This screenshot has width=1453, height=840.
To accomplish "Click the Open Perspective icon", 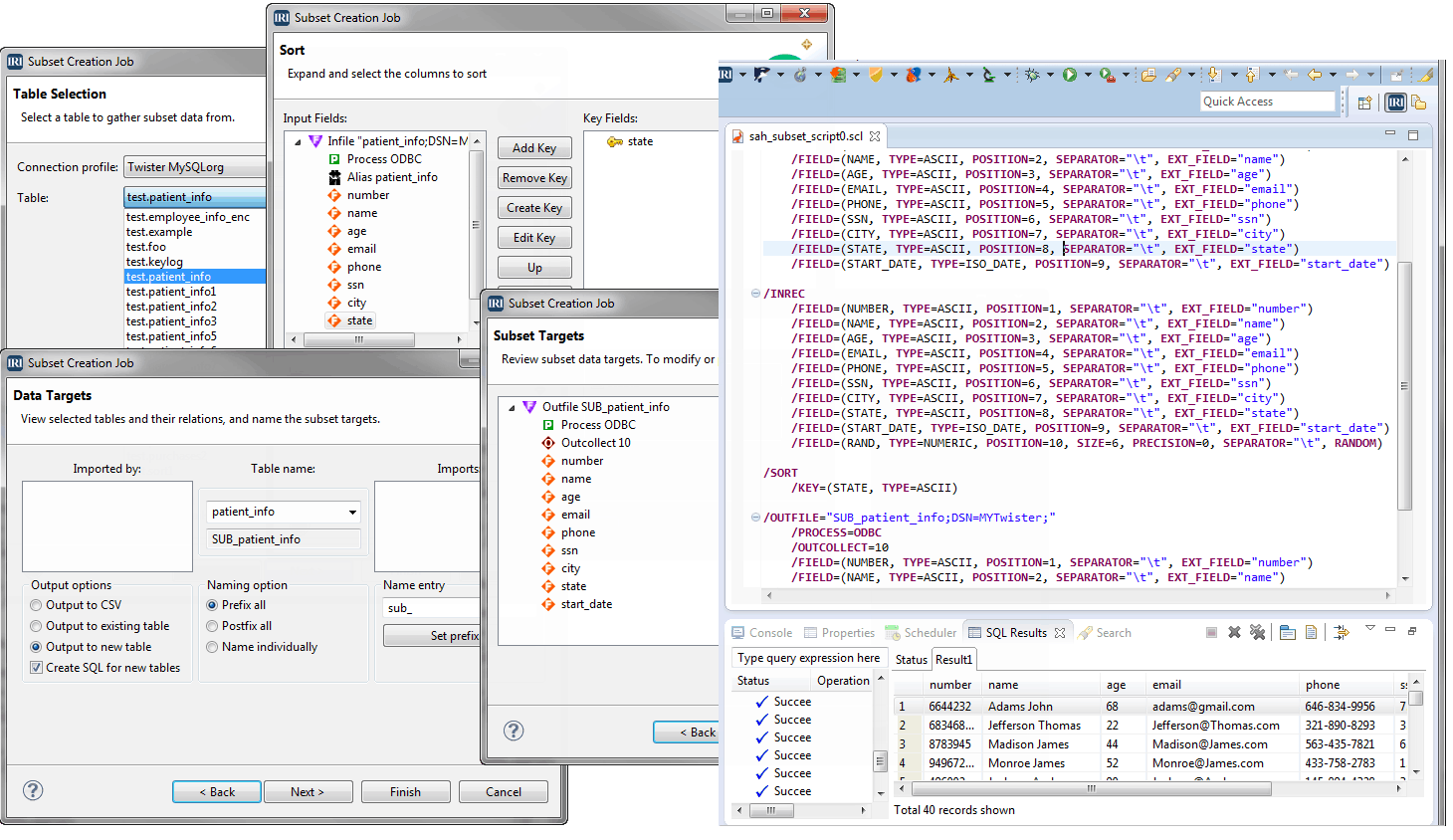I will pos(1364,103).
